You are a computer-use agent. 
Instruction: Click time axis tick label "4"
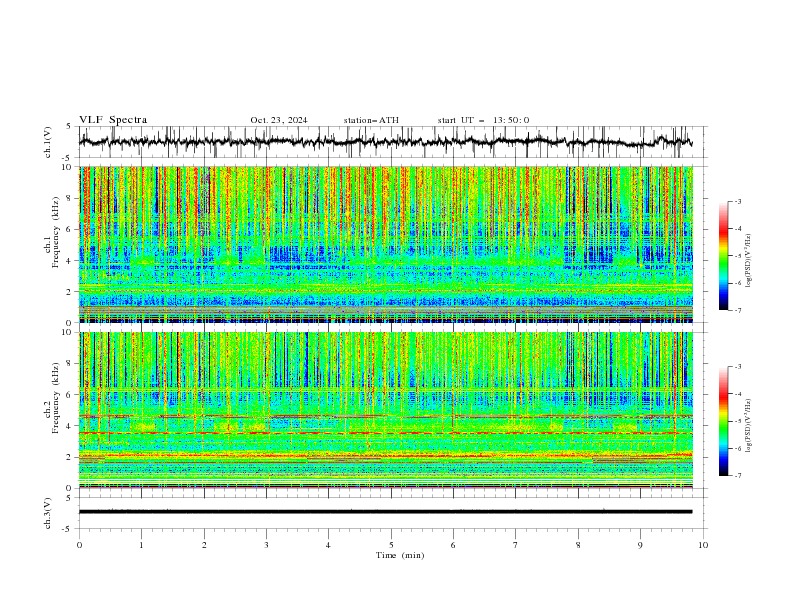328,545
